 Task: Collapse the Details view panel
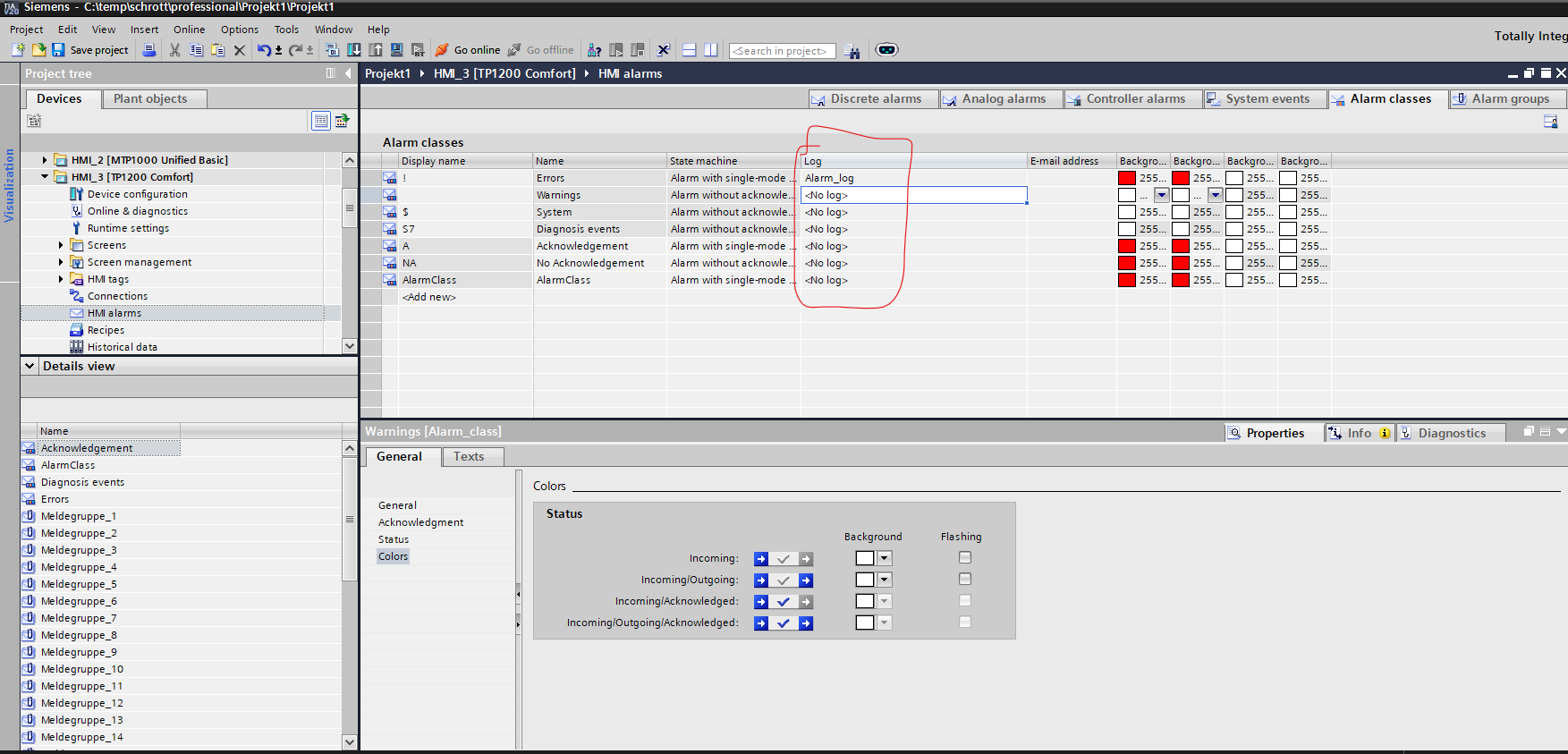tap(30, 366)
